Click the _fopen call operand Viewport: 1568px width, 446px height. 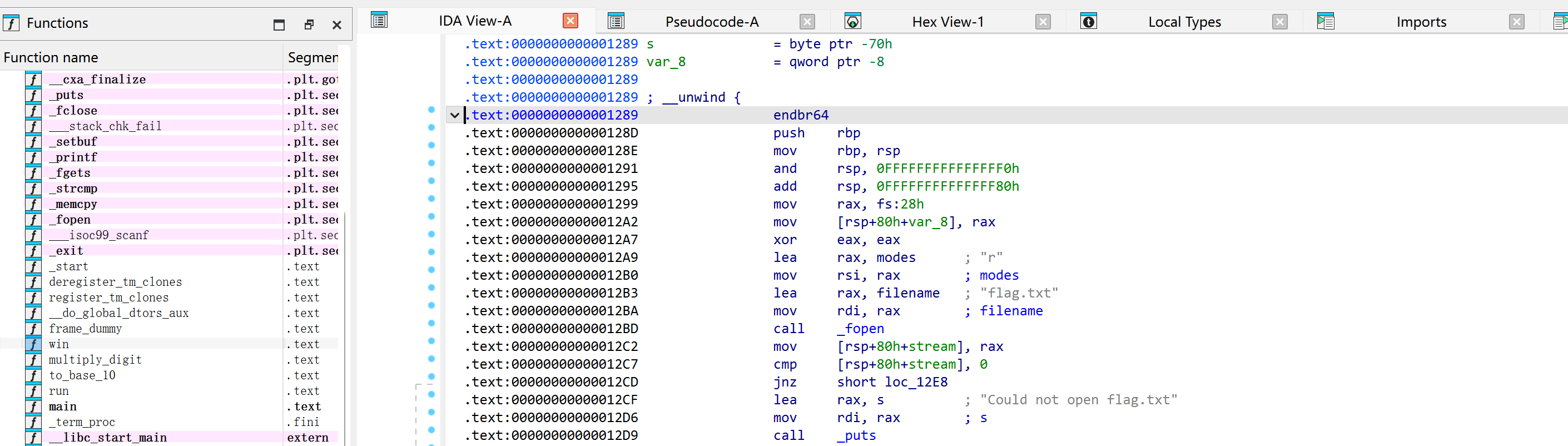860,329
